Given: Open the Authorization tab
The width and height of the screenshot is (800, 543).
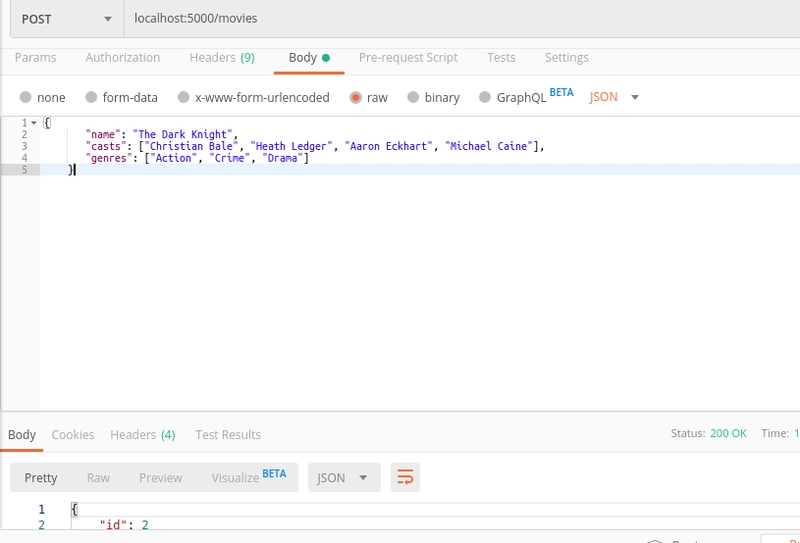Looking at the screenshot, I should click(x=122, y=58).
